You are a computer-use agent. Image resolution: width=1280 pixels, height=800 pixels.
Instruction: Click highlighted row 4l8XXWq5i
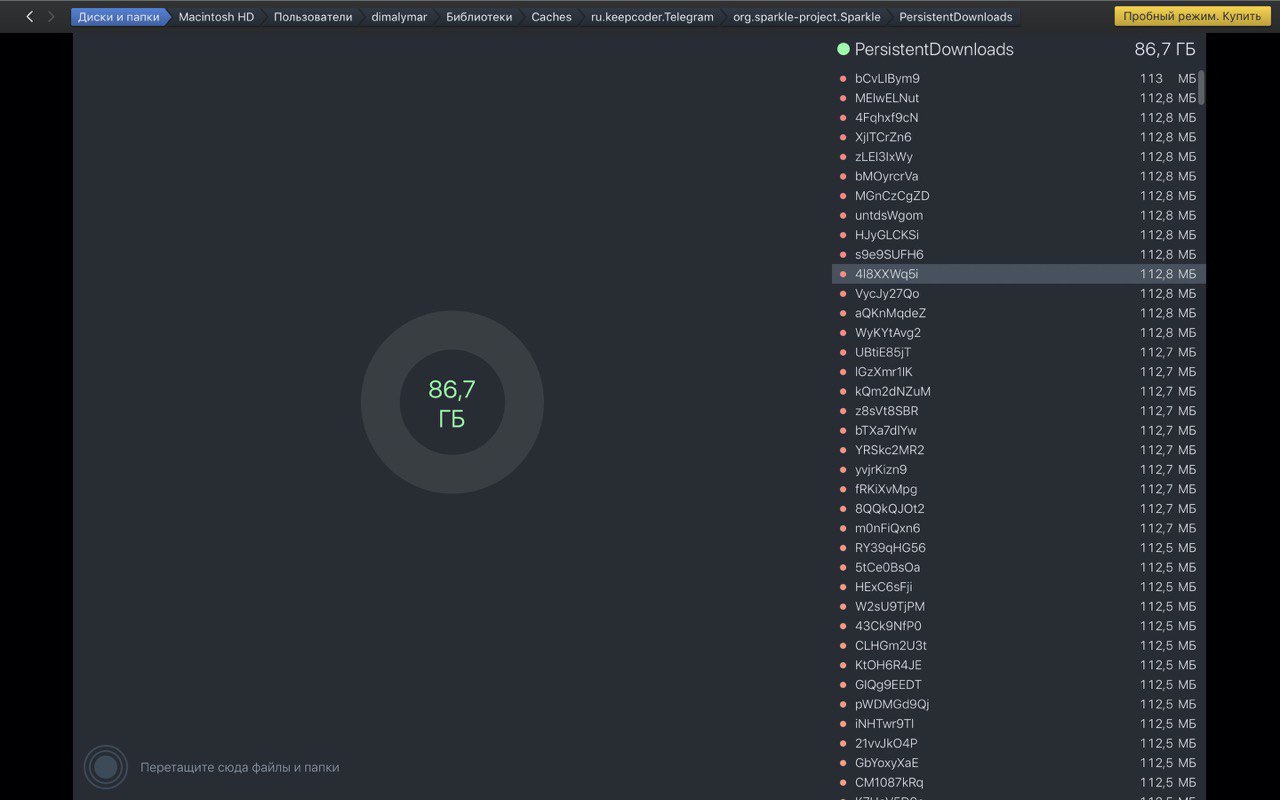[1019, 274]
